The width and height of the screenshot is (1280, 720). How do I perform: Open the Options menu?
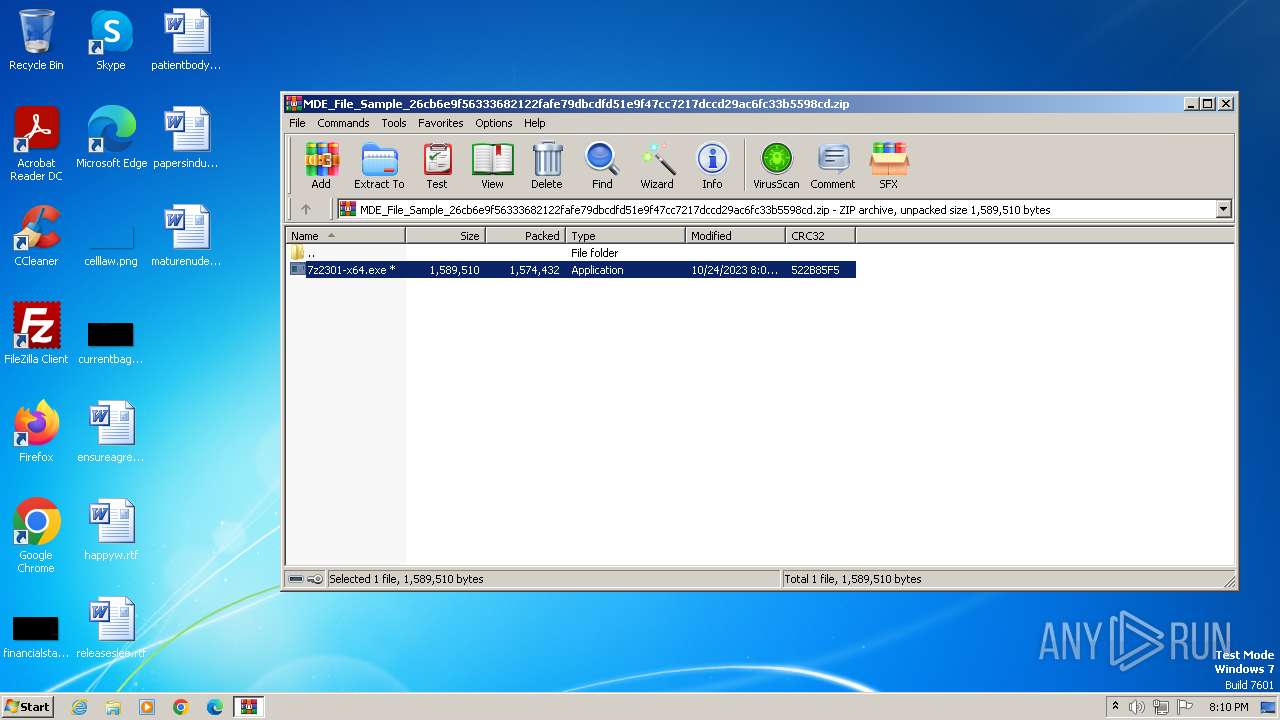click(x=494, y=123)
